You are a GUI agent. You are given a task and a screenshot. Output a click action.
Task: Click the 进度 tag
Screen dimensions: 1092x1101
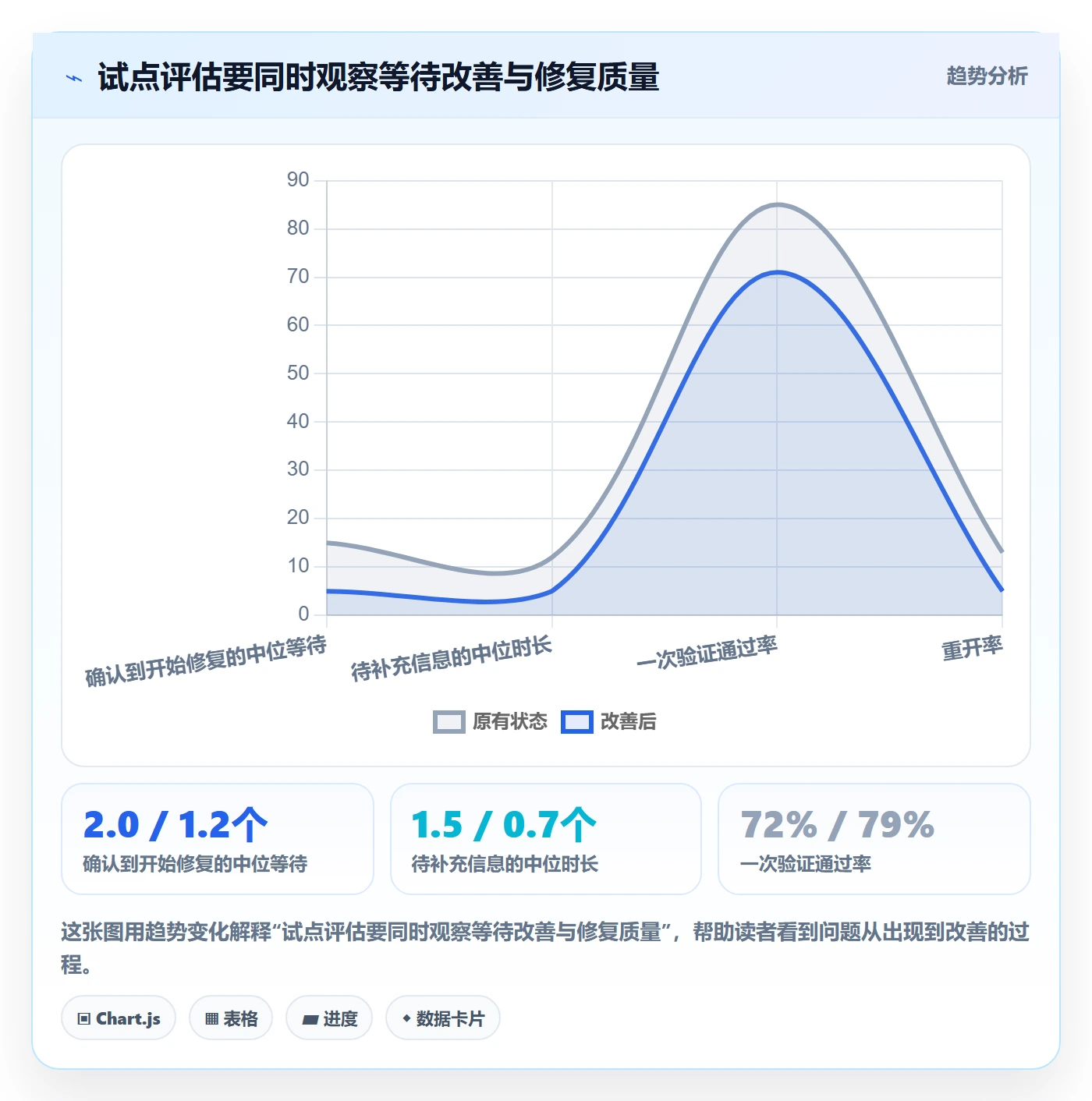(329, 1018)
